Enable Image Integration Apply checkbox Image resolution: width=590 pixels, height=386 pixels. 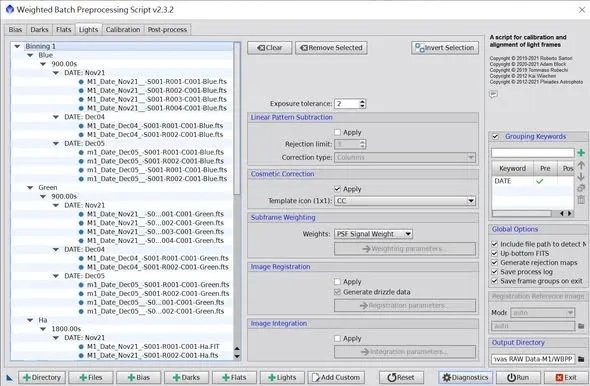coord(337,339)
